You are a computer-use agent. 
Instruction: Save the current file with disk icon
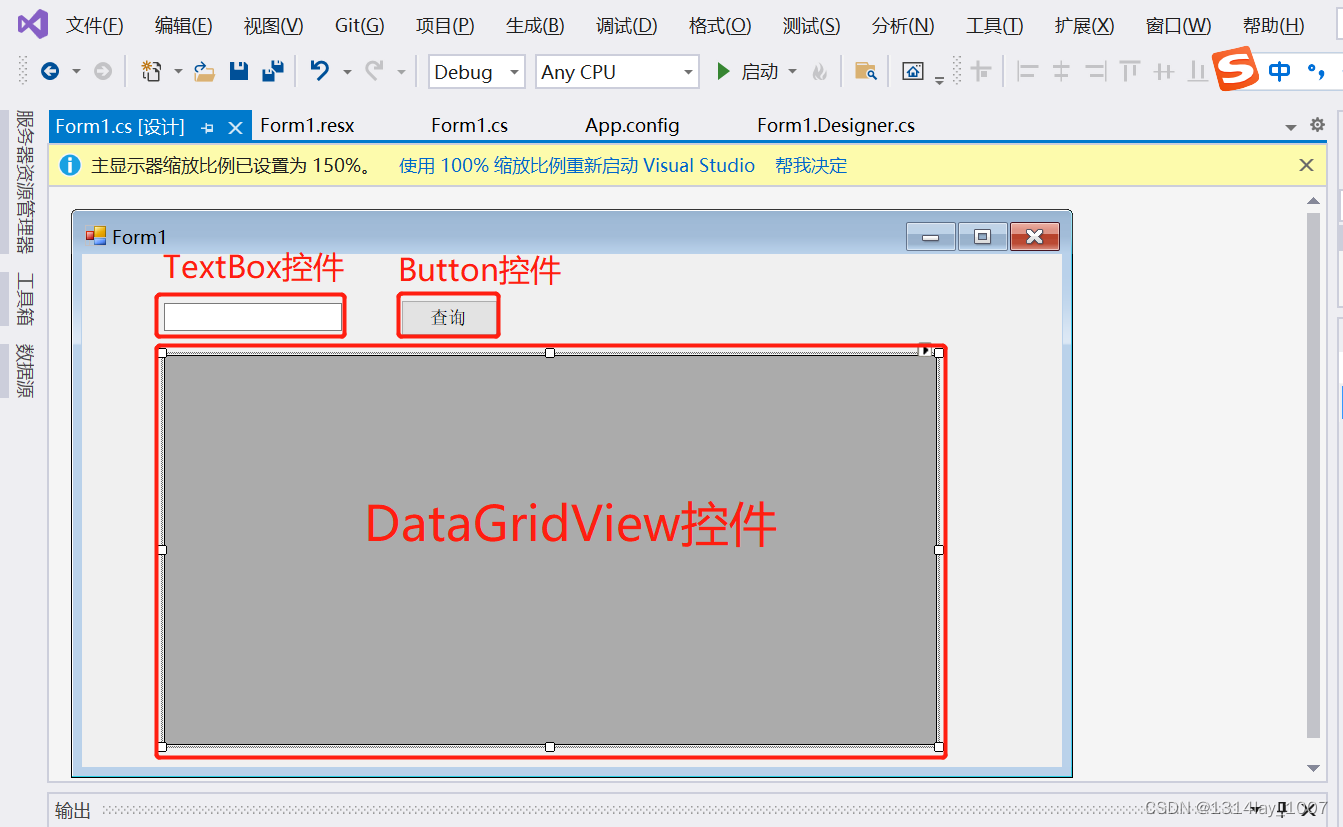tap(239, 71)
